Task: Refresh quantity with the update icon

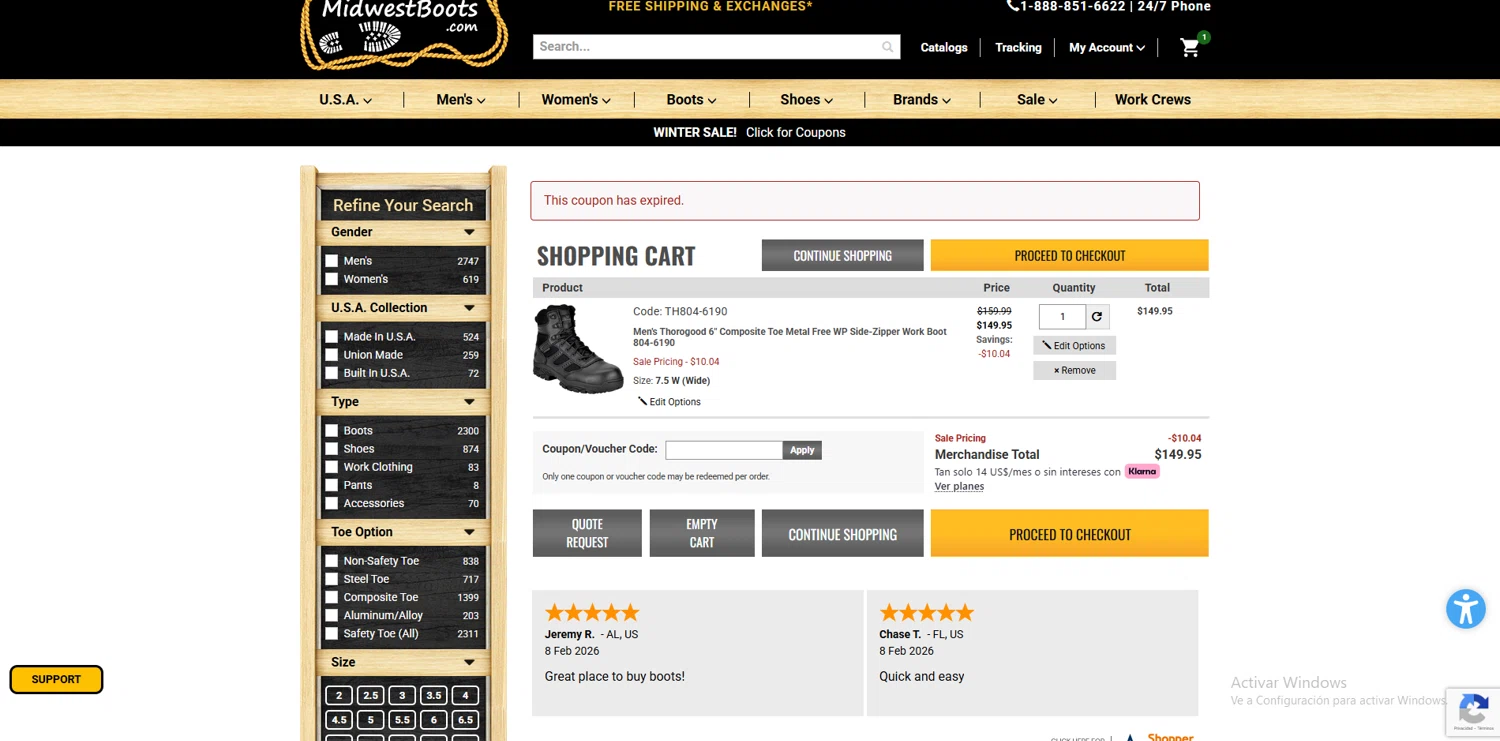Action: 1097,317
